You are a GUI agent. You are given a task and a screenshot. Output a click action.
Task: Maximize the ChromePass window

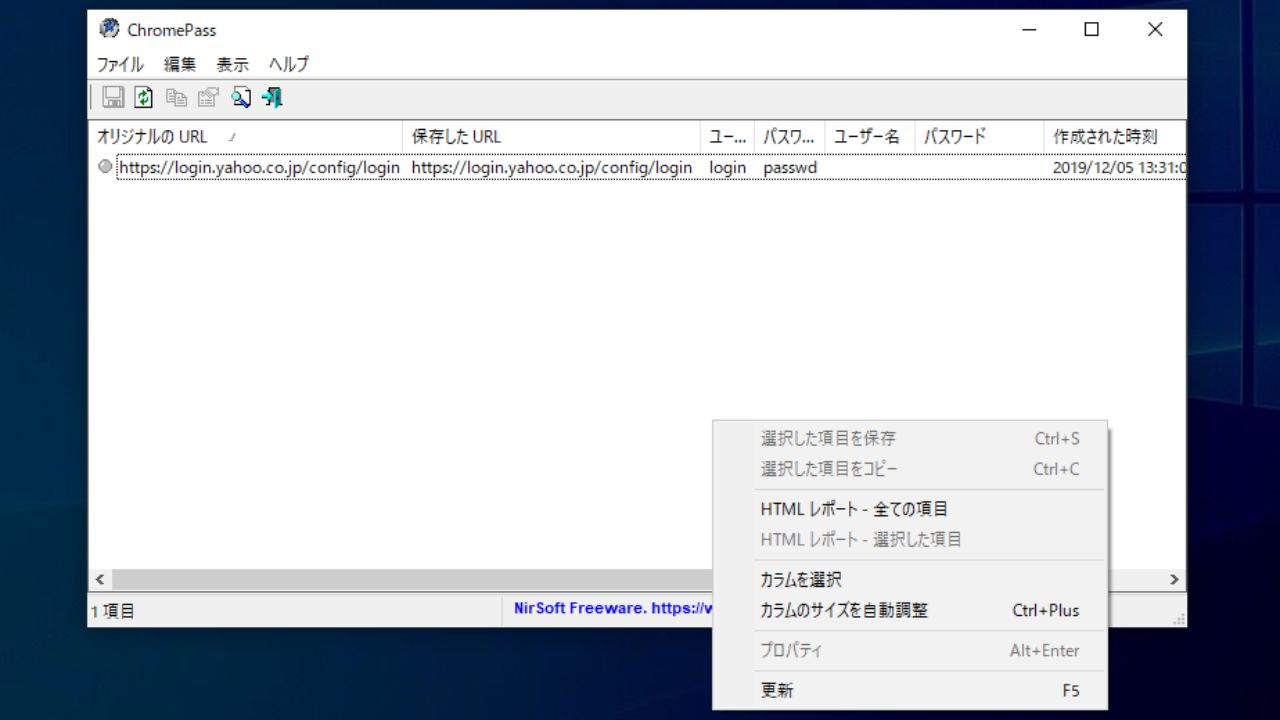(1091, 30)
